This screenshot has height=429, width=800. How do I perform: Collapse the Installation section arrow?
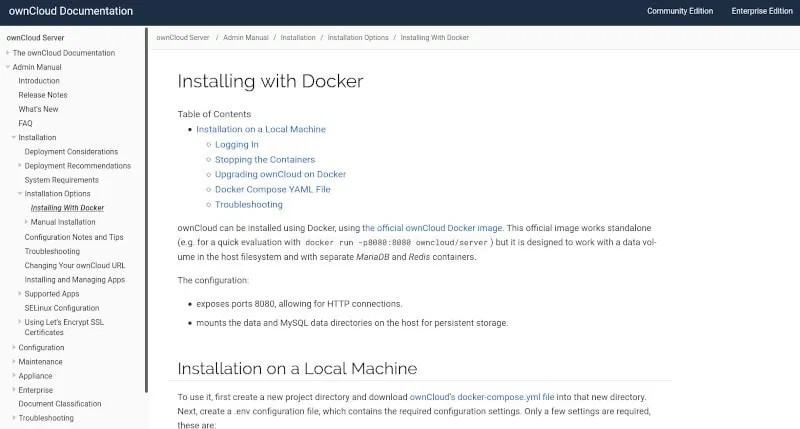(14, 137)
